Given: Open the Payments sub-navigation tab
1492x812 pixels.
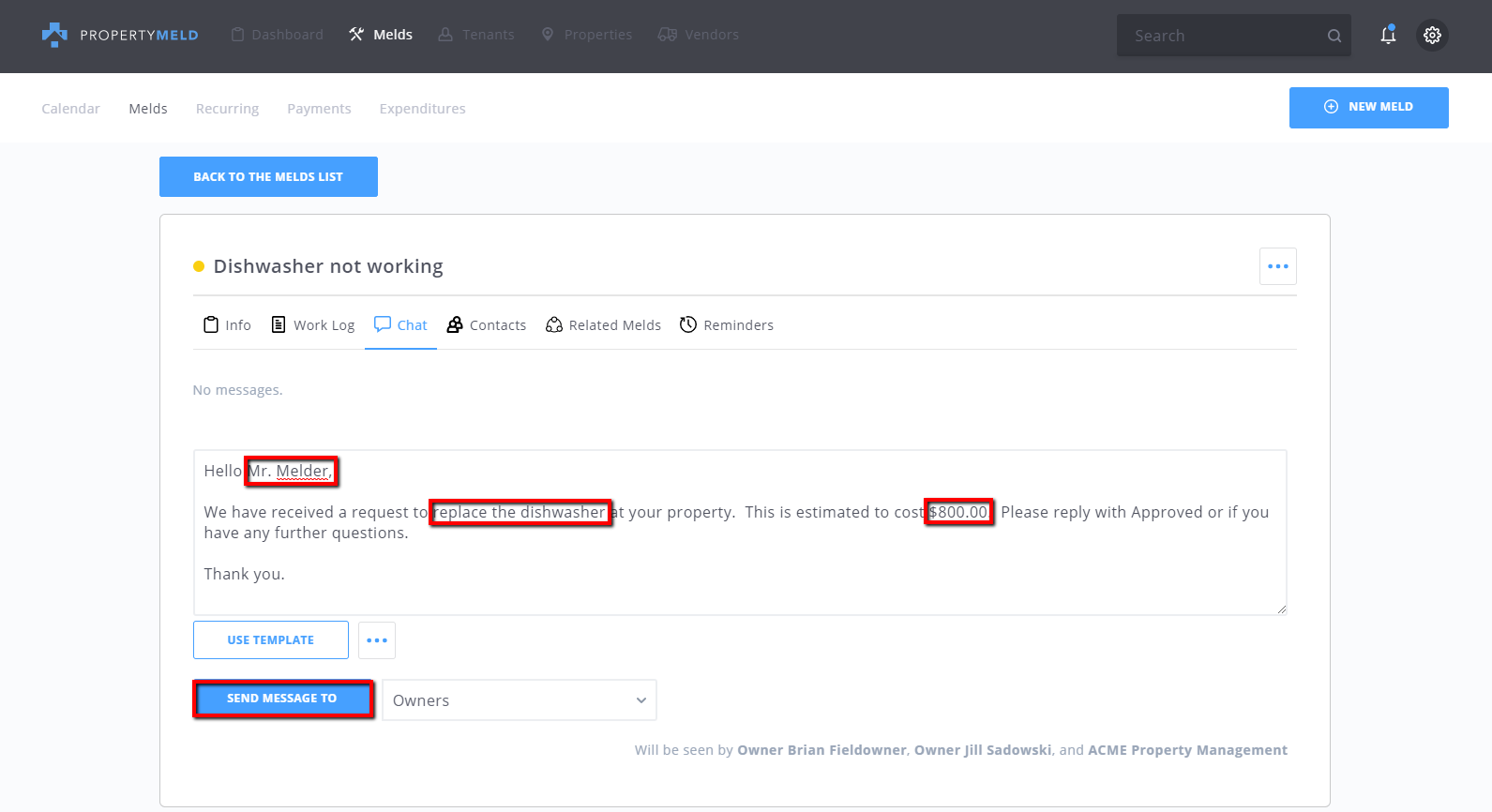Looking at the screenshot, I should 319,109.
